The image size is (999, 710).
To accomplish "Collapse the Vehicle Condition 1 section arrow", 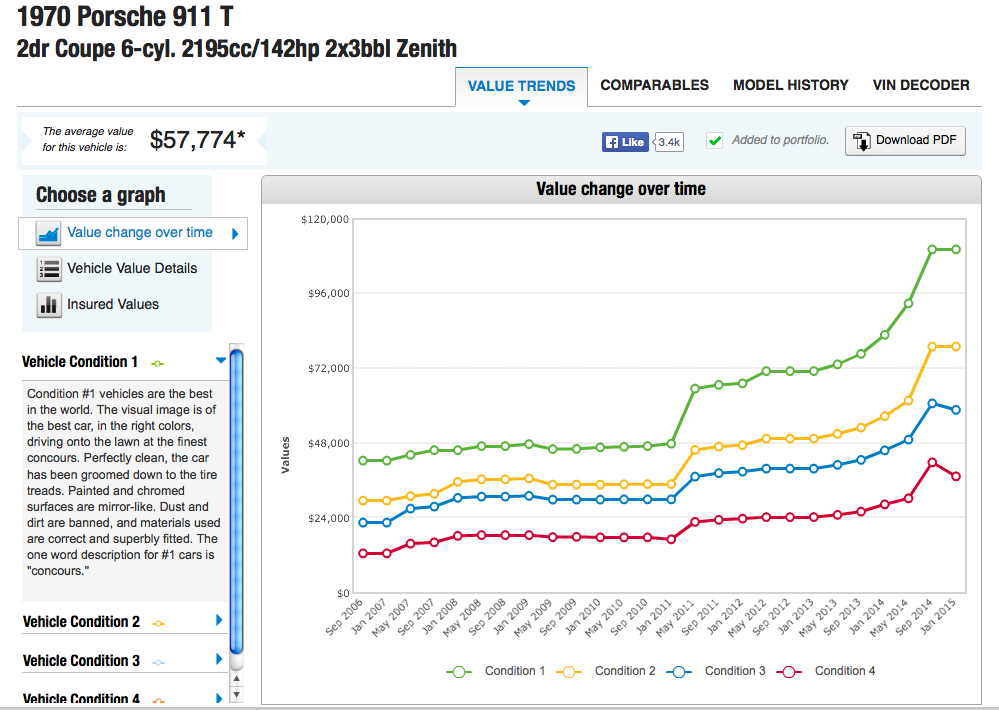I will (x=221, y=361).
